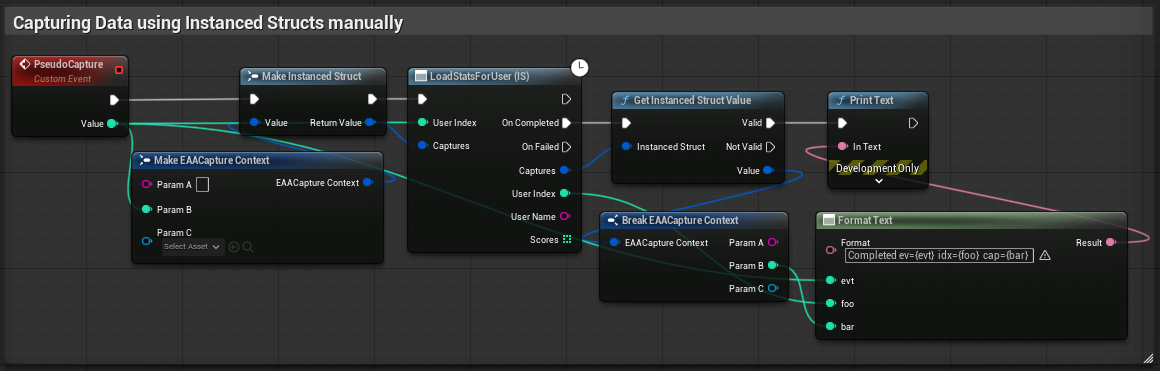Click the Instanced Struct input pin
The image size is (1160, 371).
click(x=627, y=147)
